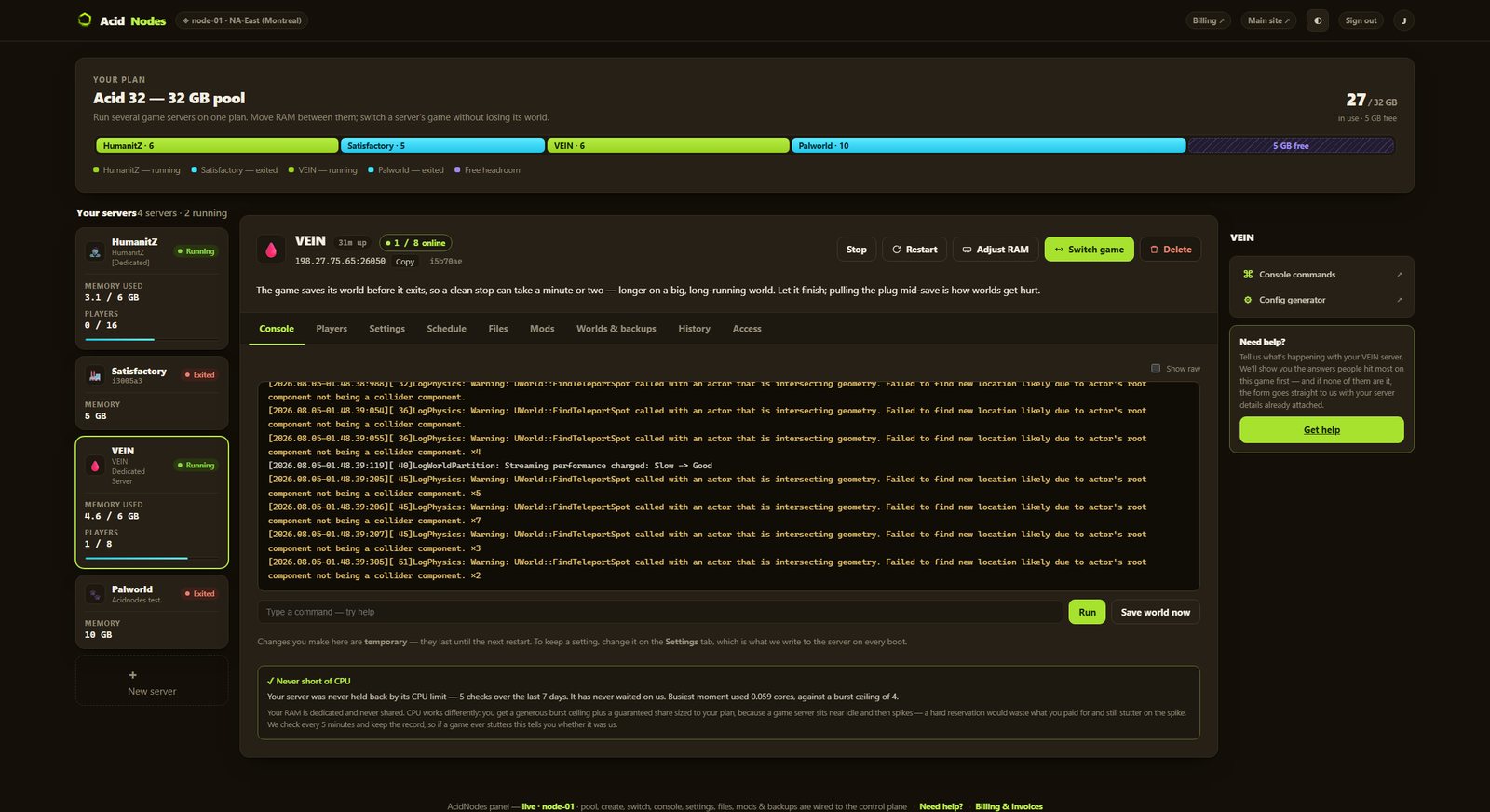Open the Main site link
Viewport: 1490px width, 812px height.
click(1268, 20)
